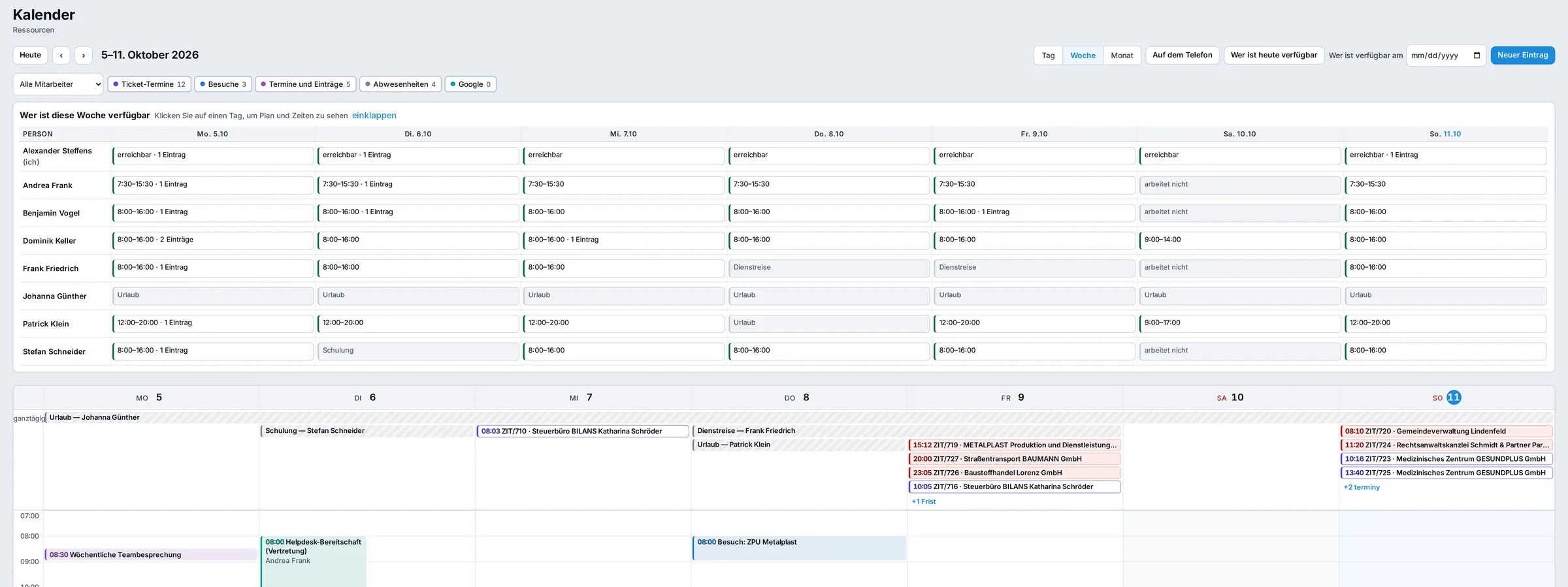Select Dominik Keller's Monday cell with 2 Einträge
The height and width of the screenshot is (587, 1568).
(x=212, y=240)
